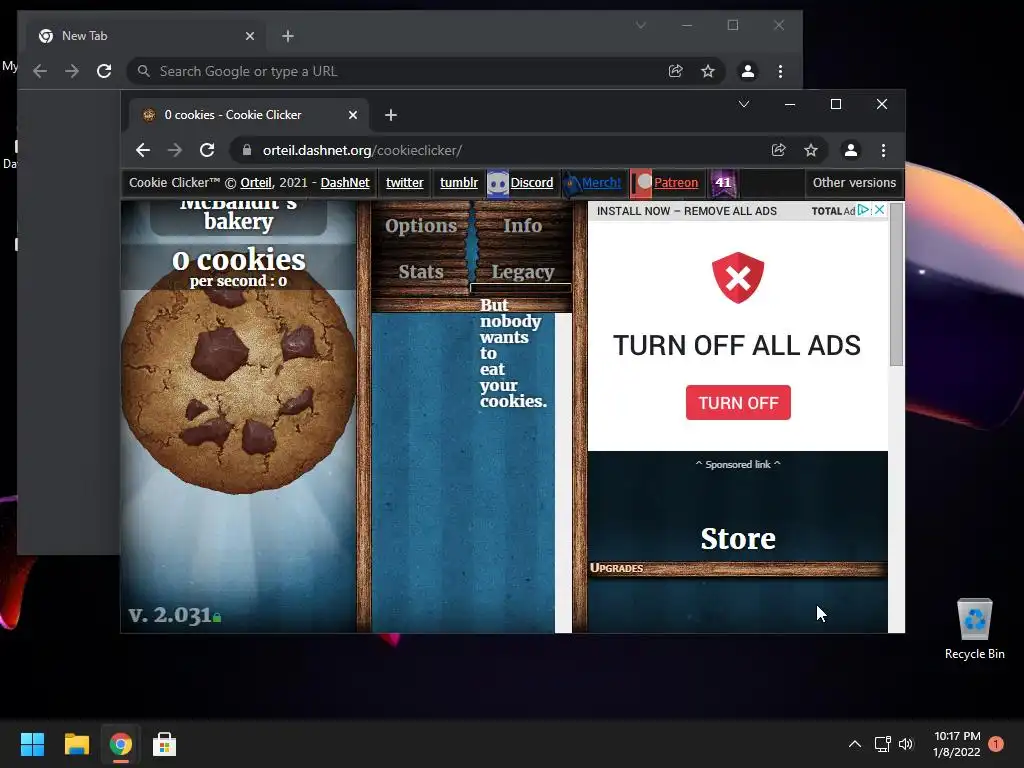Open the Merch! link
The image size is (1024, 768).
601,183
